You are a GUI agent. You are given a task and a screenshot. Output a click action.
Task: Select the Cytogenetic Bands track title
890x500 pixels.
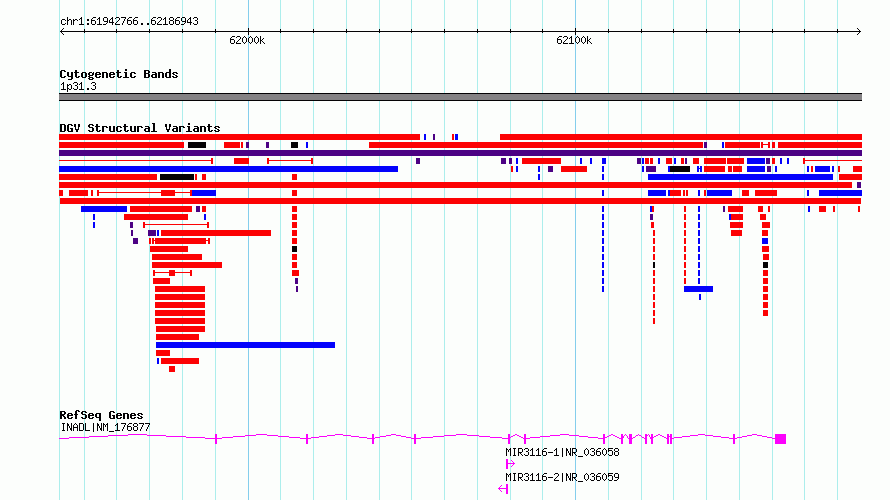click(x=119, y=74)
